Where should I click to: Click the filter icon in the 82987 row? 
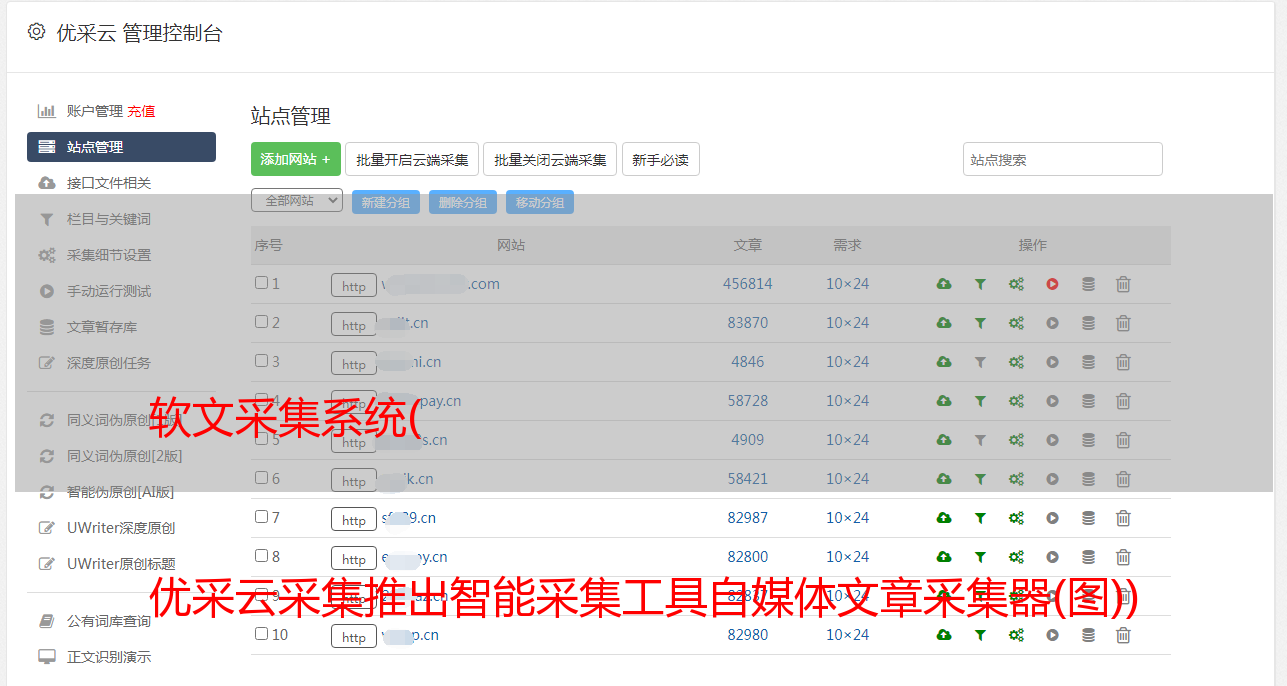[x=980, y=518]
